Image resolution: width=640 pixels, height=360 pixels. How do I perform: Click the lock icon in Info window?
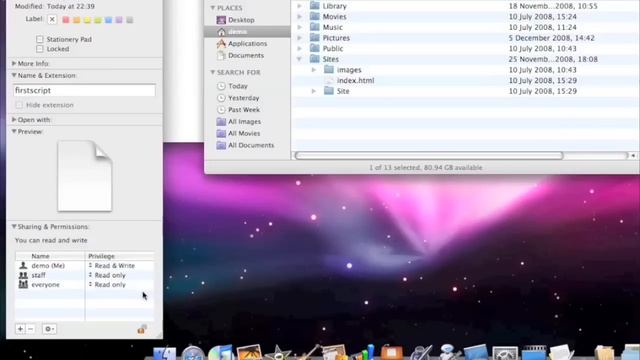pyautogui.click(x=142, y=329)
